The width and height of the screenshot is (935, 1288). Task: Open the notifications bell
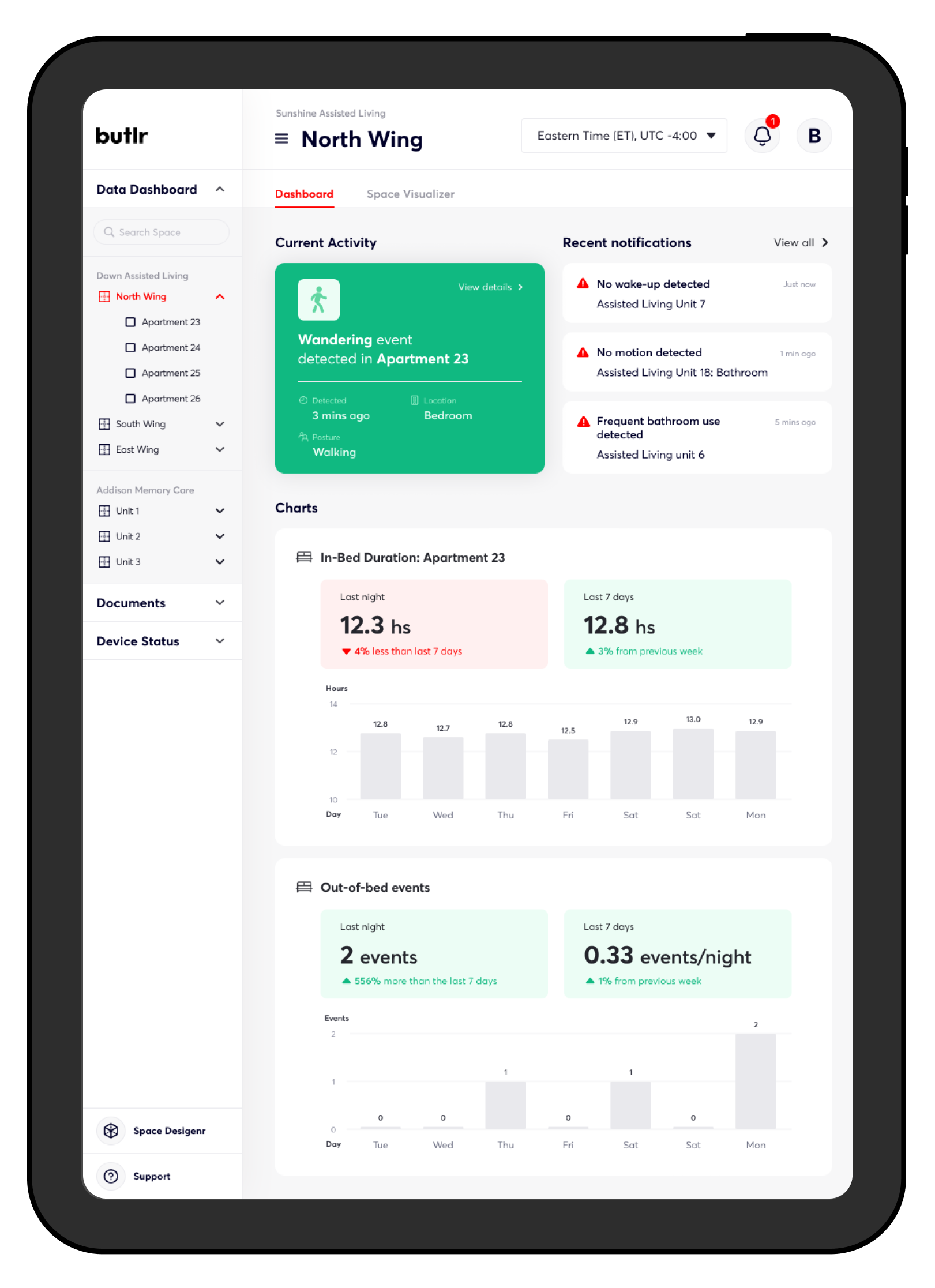pyautogui.click(x=762, y=136)
